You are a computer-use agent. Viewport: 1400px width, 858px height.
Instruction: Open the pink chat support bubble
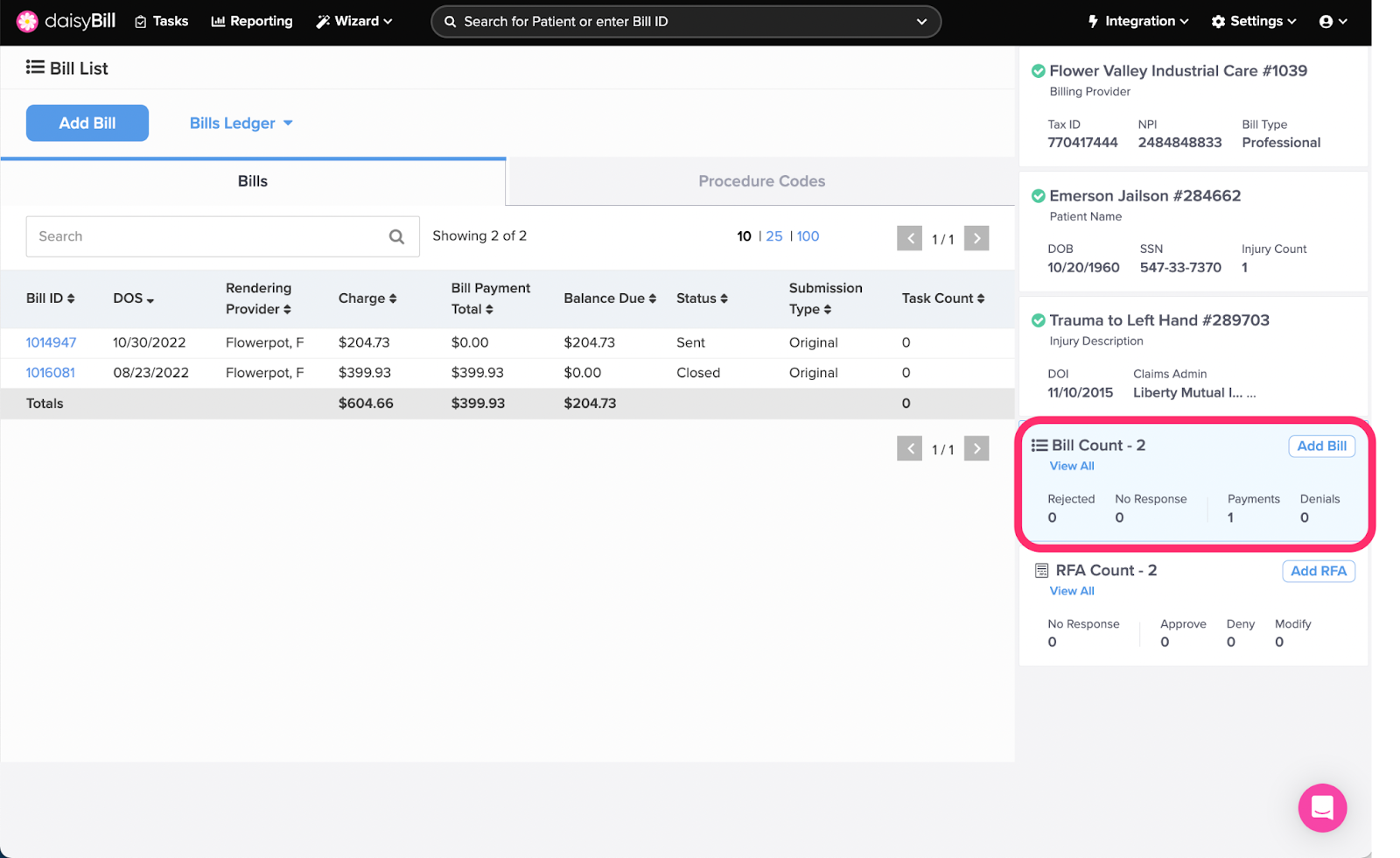pos(1321,807)
